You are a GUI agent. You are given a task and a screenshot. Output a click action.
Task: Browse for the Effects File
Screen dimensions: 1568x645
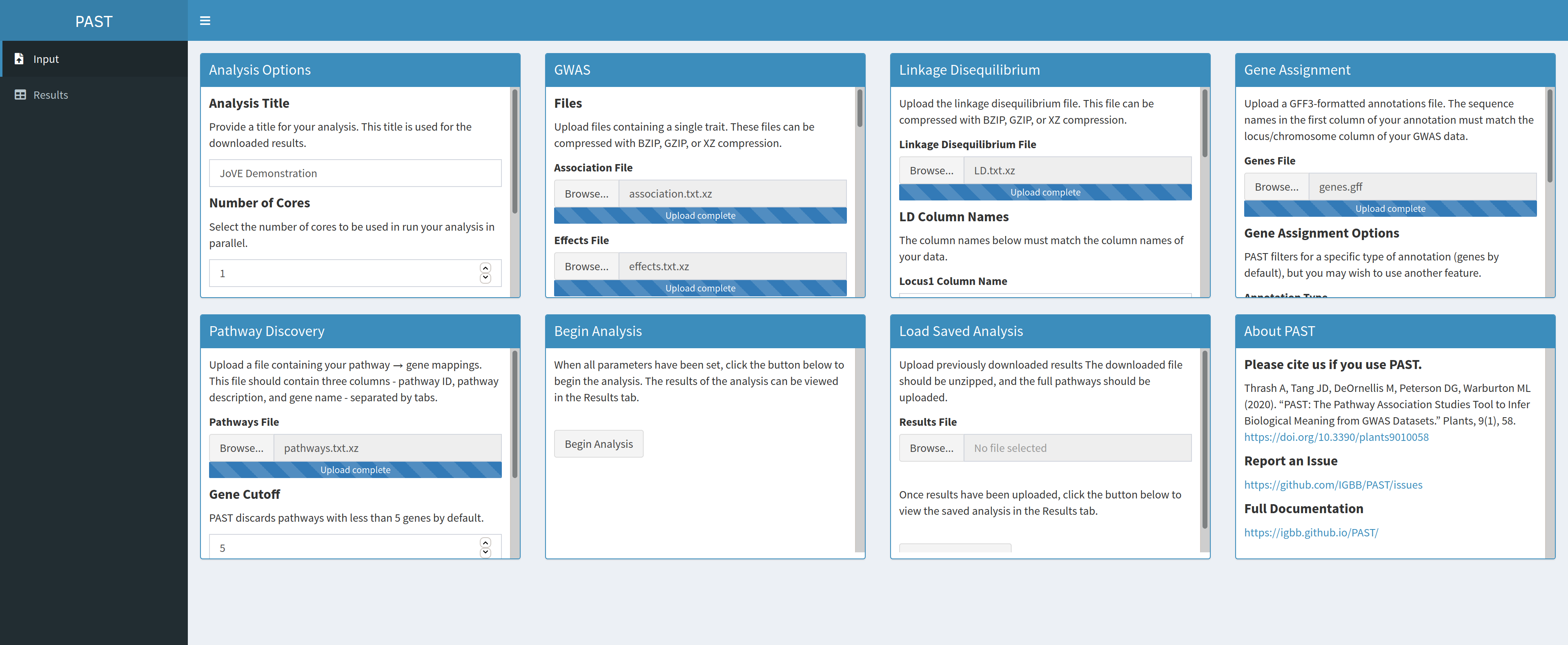point(586,267)
